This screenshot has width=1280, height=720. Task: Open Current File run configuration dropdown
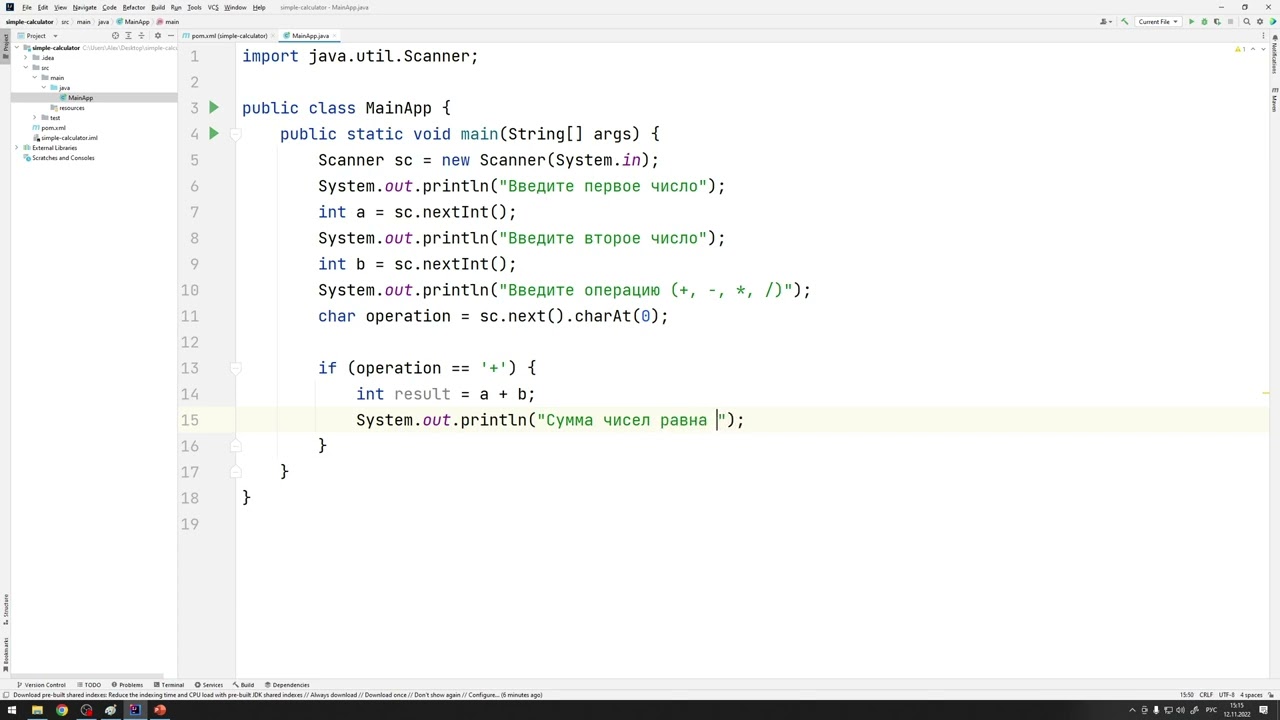[1158, 21]
